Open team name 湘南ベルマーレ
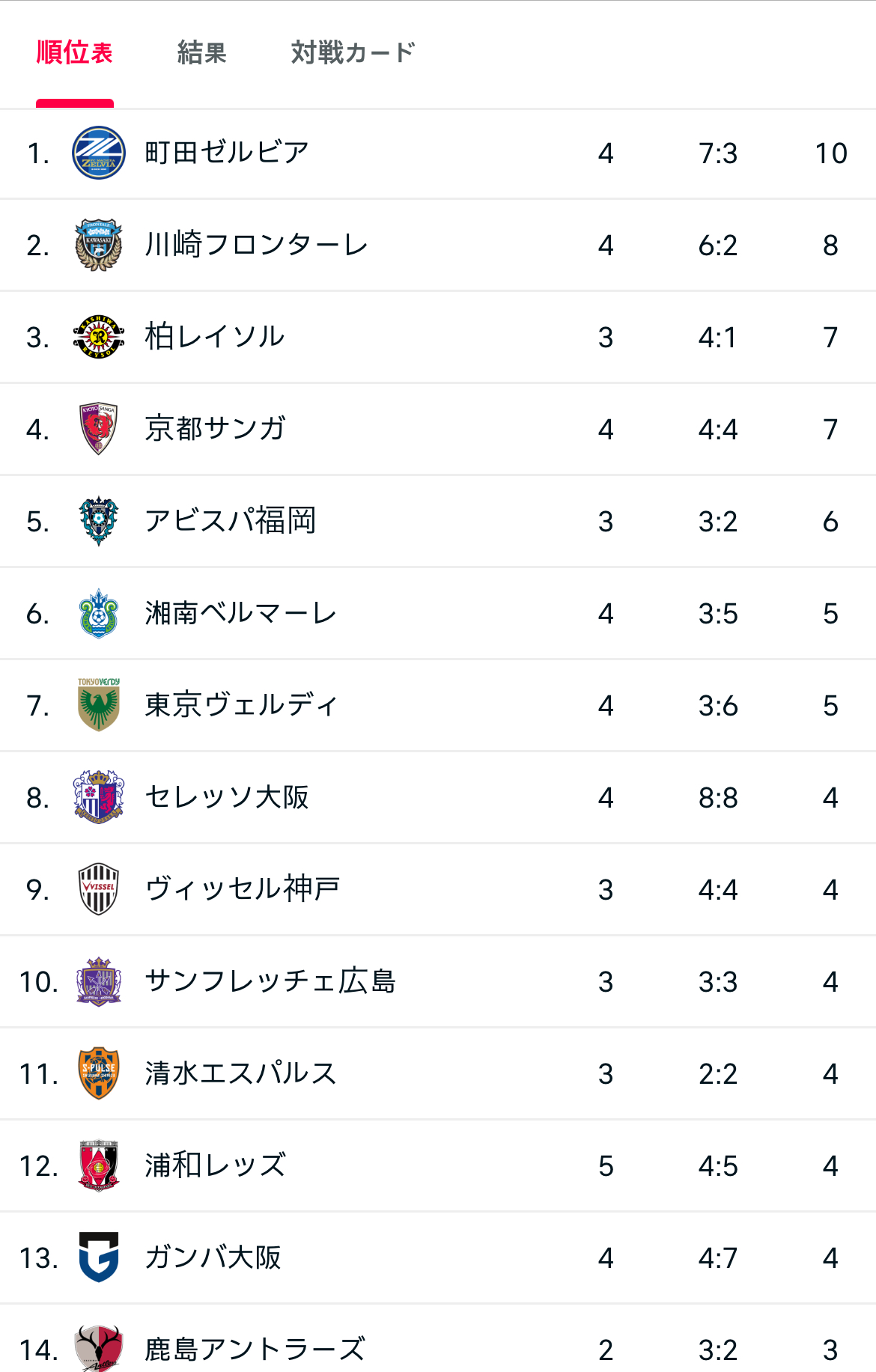The image size is (876, 1372). (241, 613)
